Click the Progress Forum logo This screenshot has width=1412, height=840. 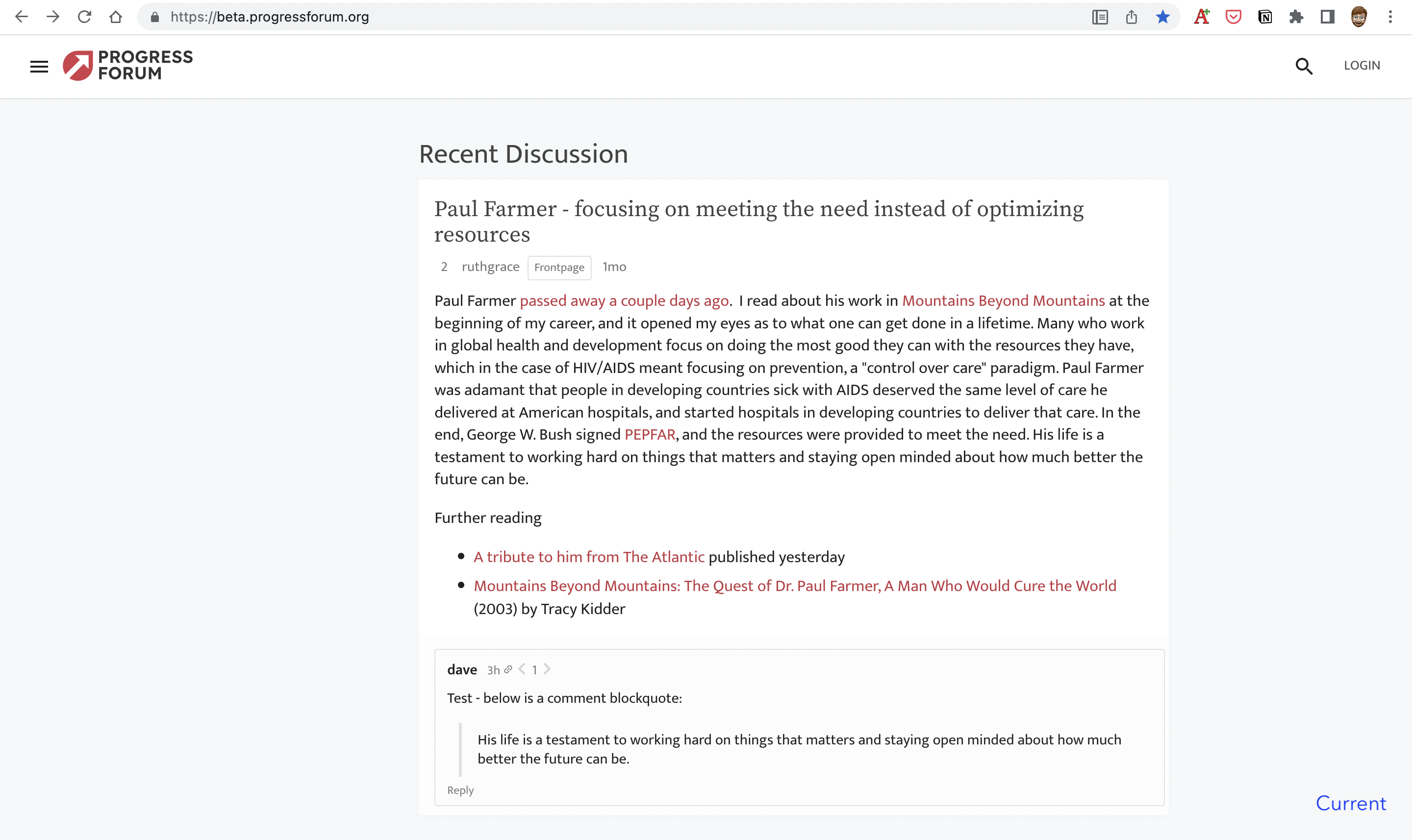coord(128,65)
